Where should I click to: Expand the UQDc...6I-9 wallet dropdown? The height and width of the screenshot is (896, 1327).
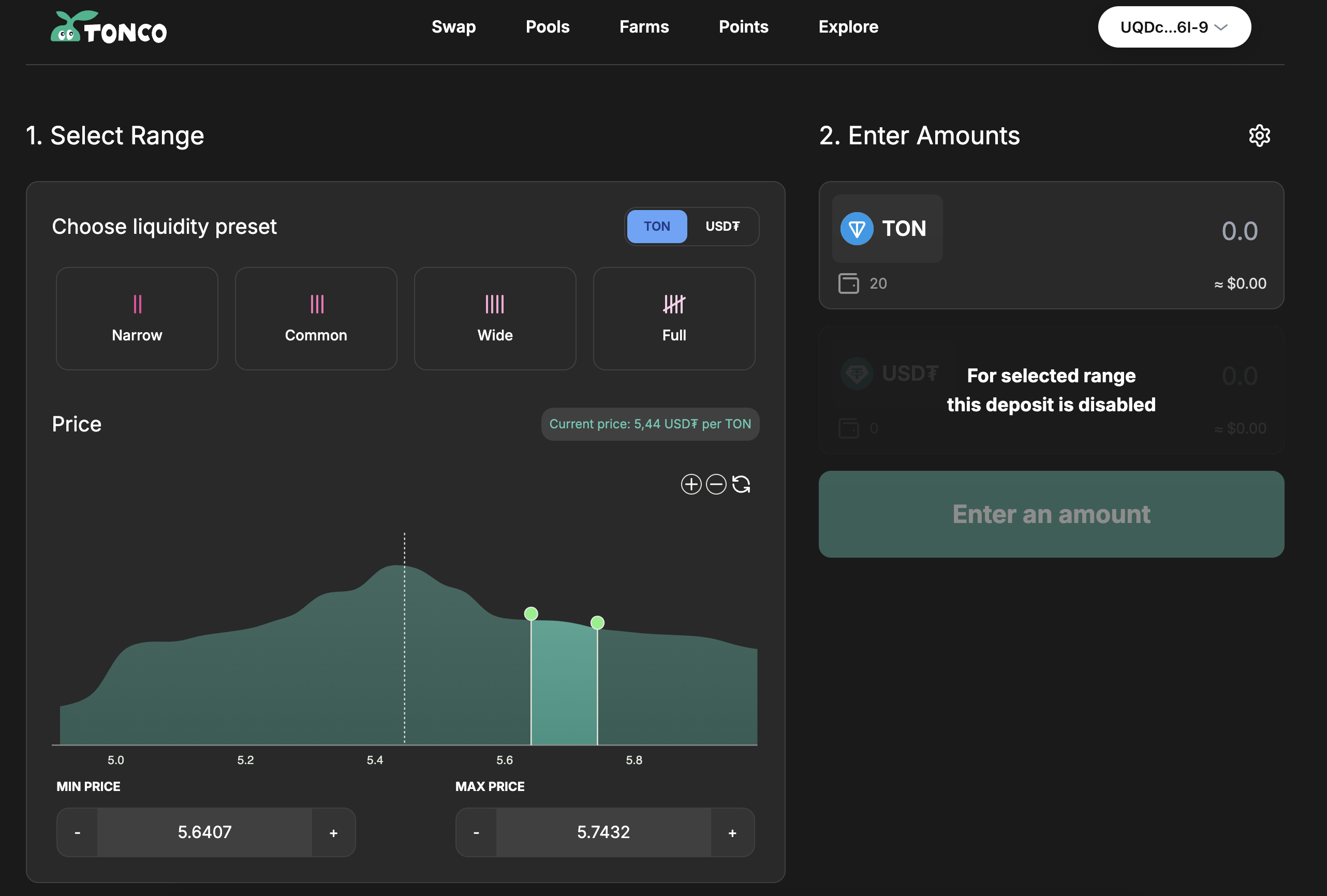[1174, 27]
